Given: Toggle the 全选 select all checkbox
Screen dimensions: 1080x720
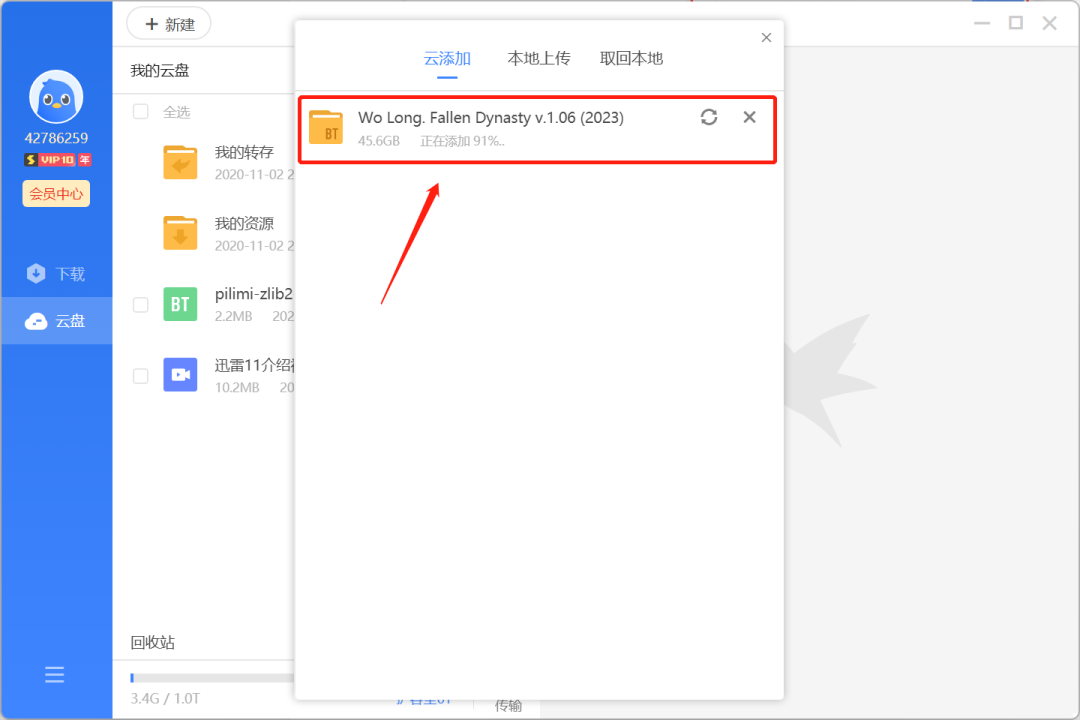Looking at the screenshot, I should click(141, 112).
